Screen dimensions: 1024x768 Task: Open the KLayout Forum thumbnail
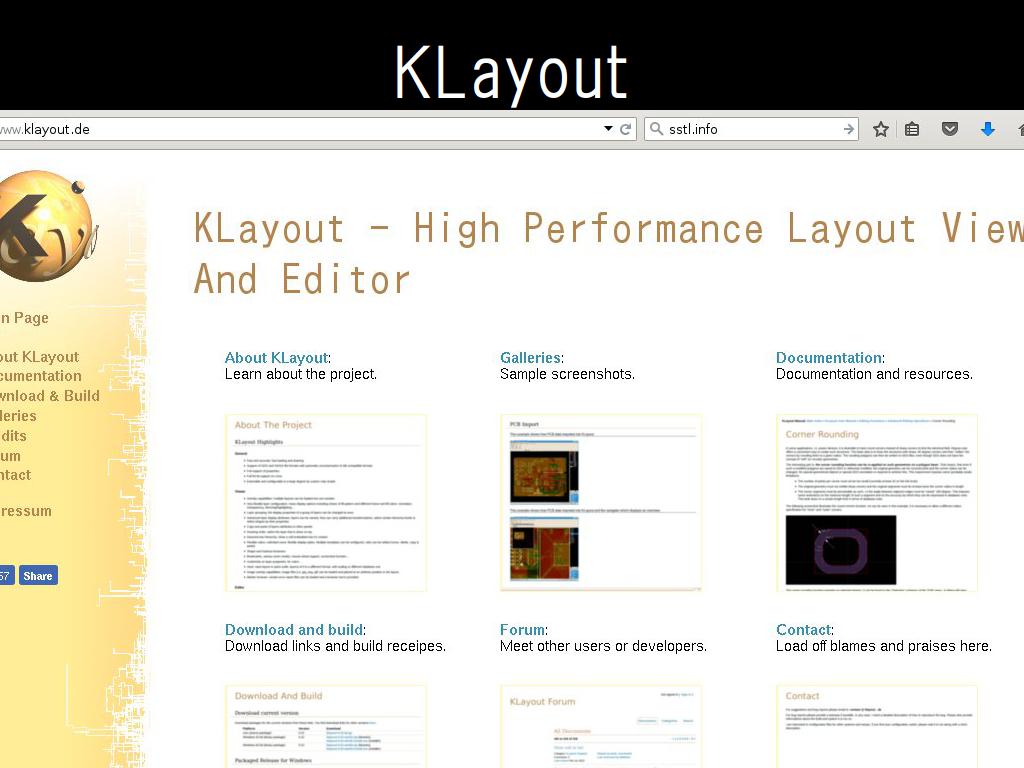tap(601, 726)
